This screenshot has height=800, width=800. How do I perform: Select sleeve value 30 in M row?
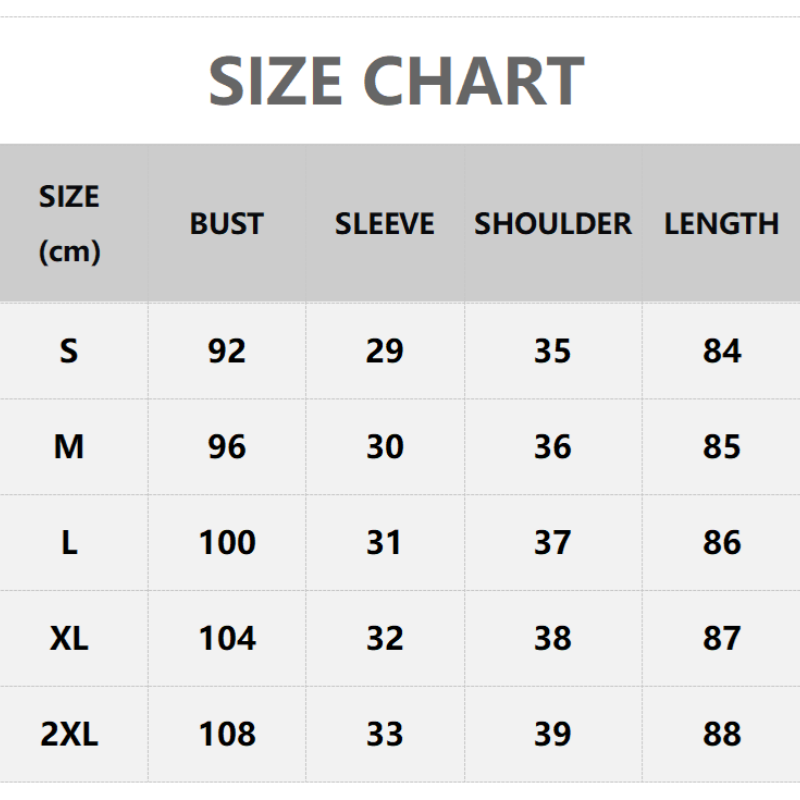385,447
